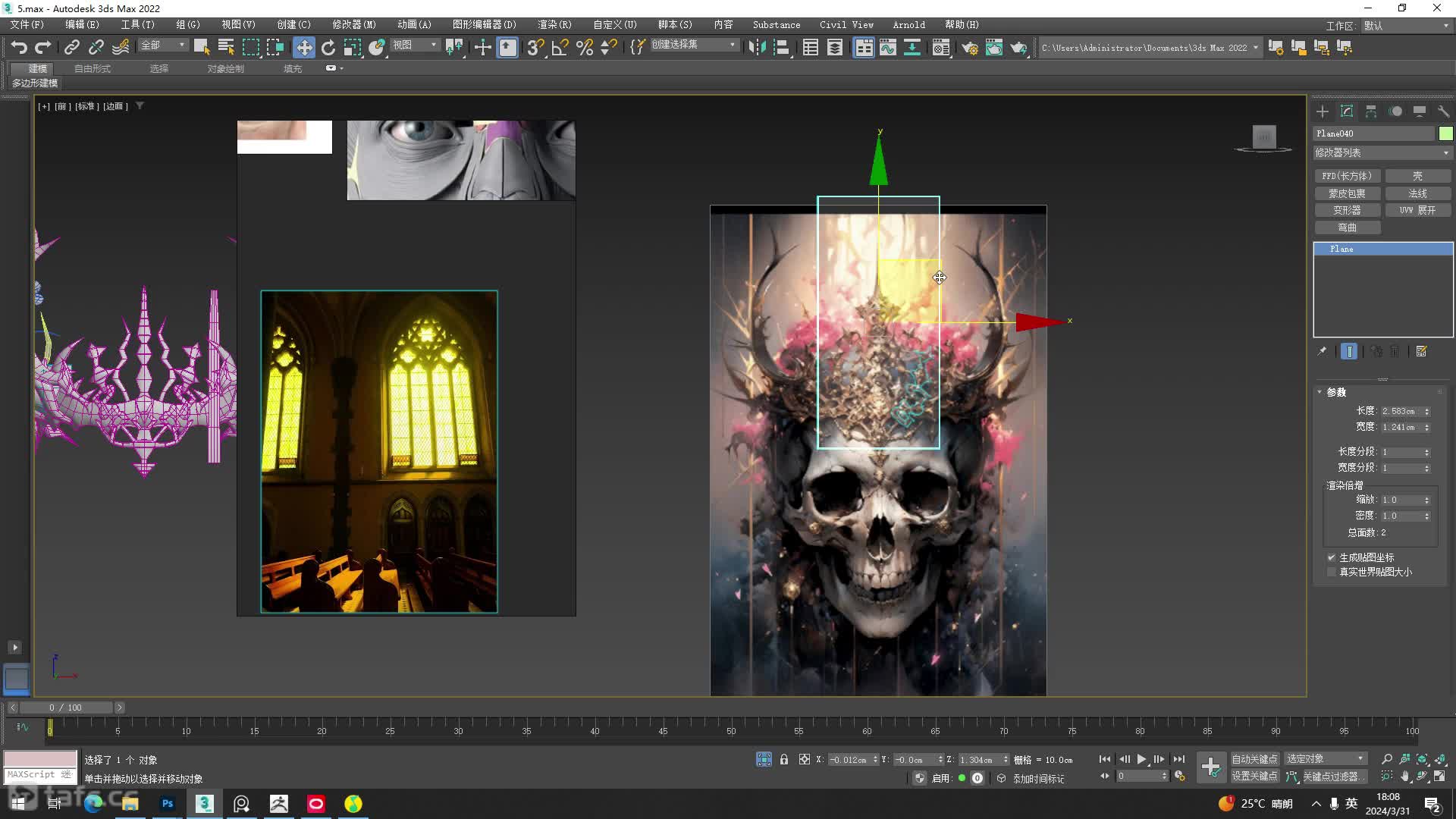This screenshot has width=1456, height=819.
Task: Select the Link tool icon
Action: (x=71, y=47)
